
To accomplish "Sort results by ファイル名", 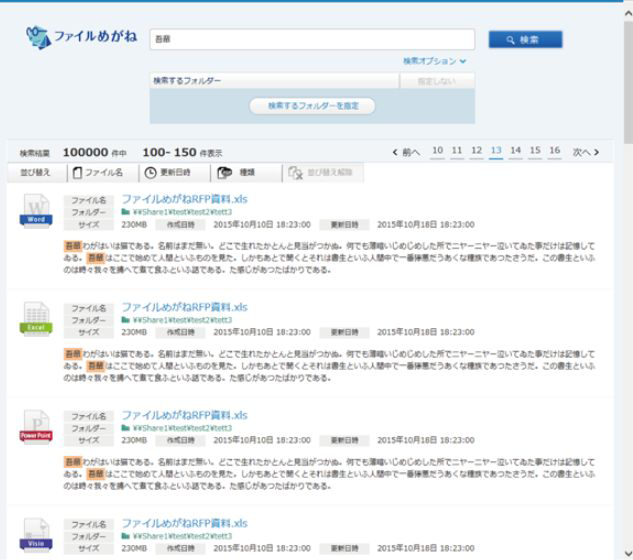I will (x=103, y=173).
